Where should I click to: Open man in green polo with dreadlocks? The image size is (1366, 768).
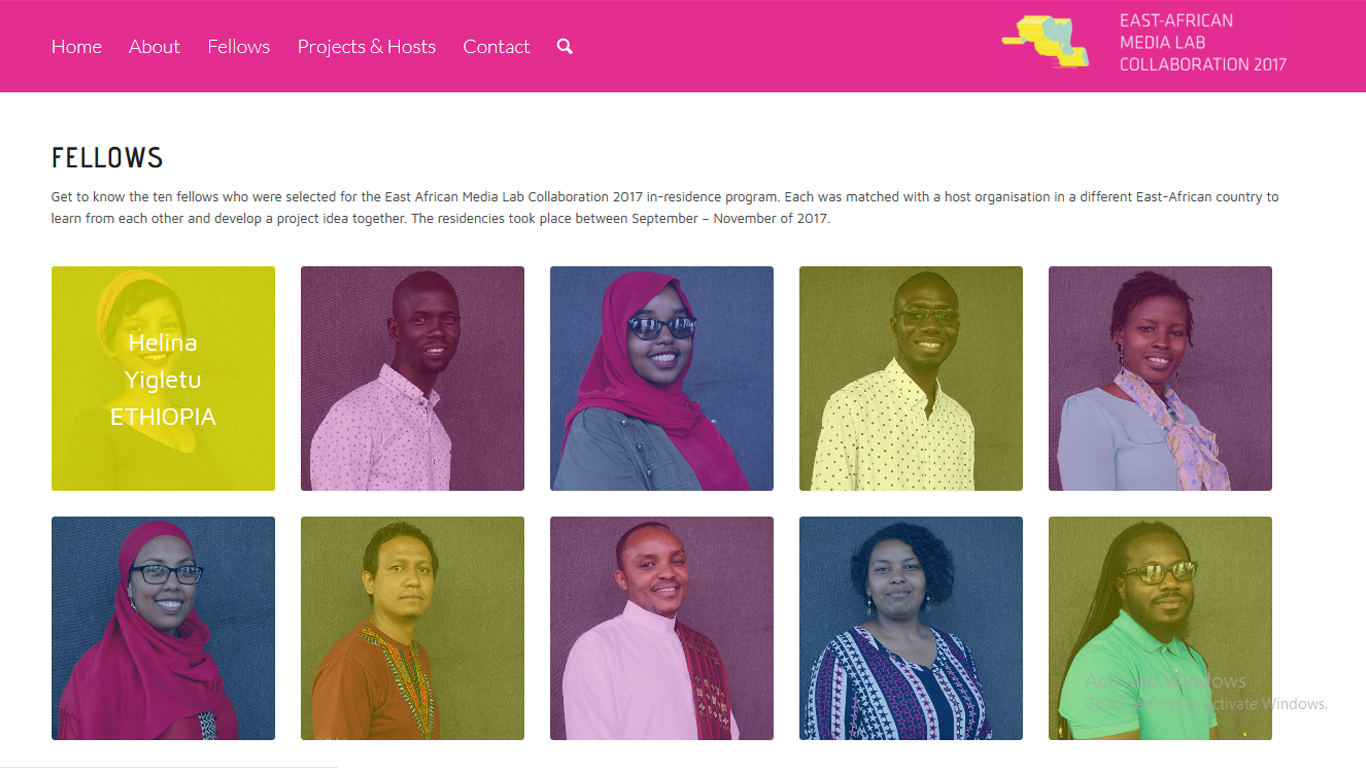[x=1160, y=628]
